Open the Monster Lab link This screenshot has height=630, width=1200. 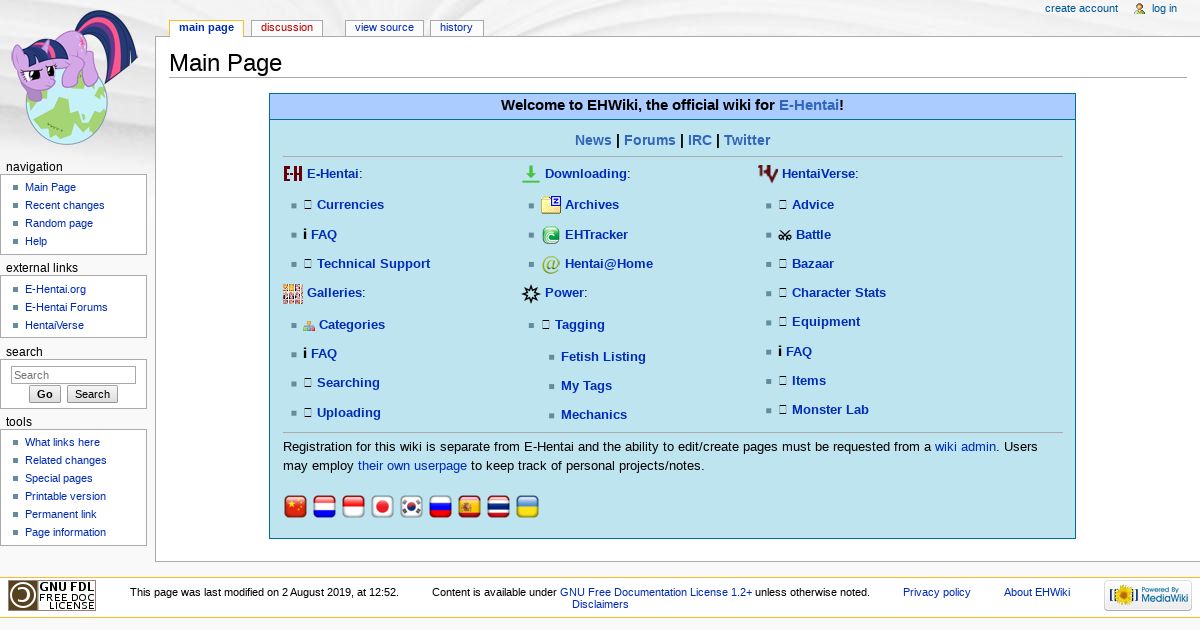pos(830,409)
